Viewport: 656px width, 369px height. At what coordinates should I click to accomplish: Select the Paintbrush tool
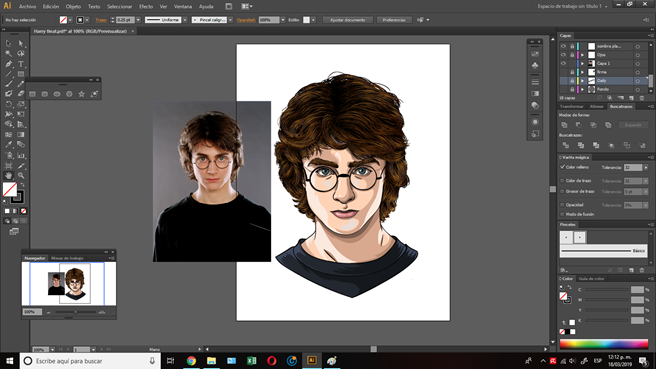tap(8, 84)
